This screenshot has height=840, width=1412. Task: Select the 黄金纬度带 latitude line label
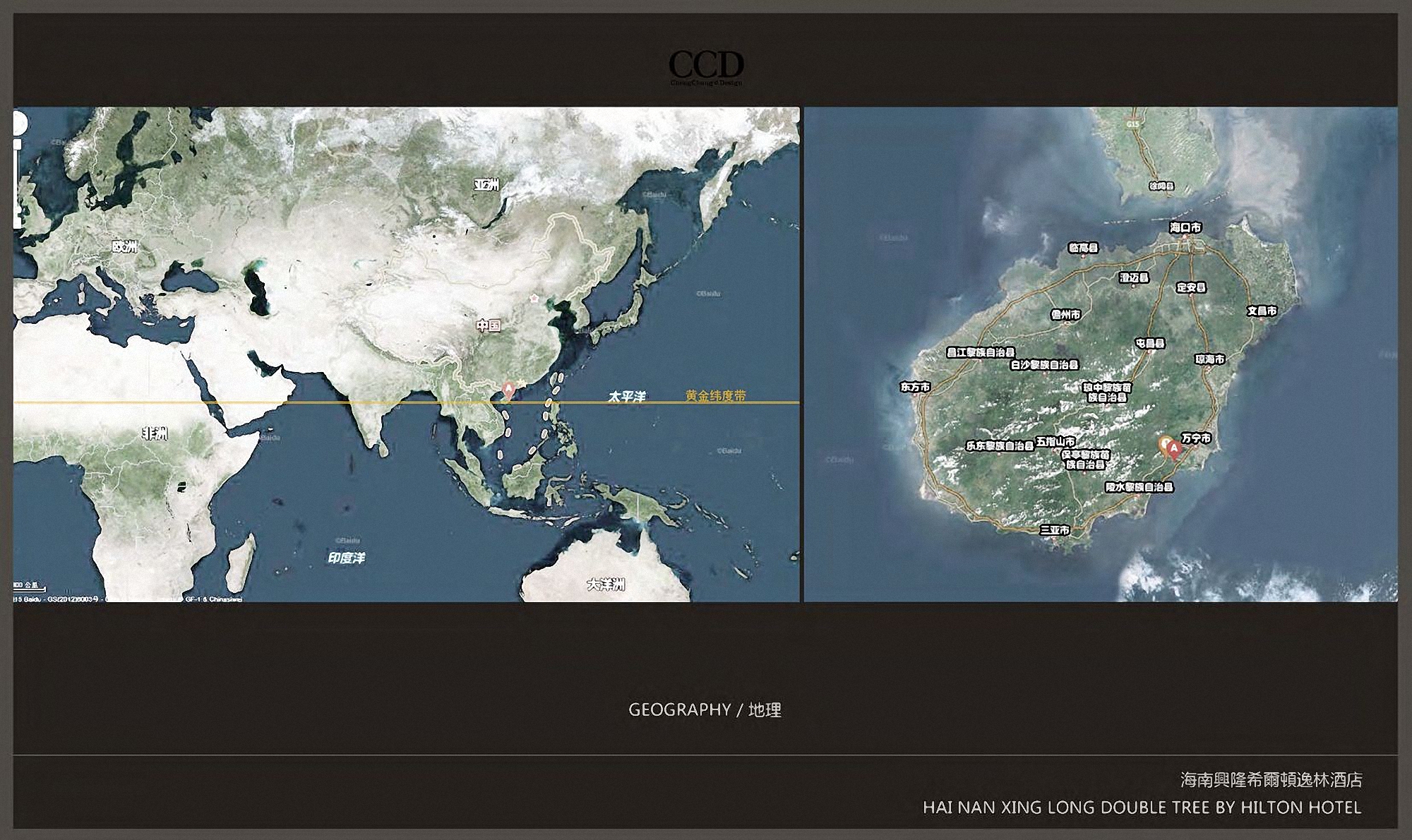coord(715,396)
